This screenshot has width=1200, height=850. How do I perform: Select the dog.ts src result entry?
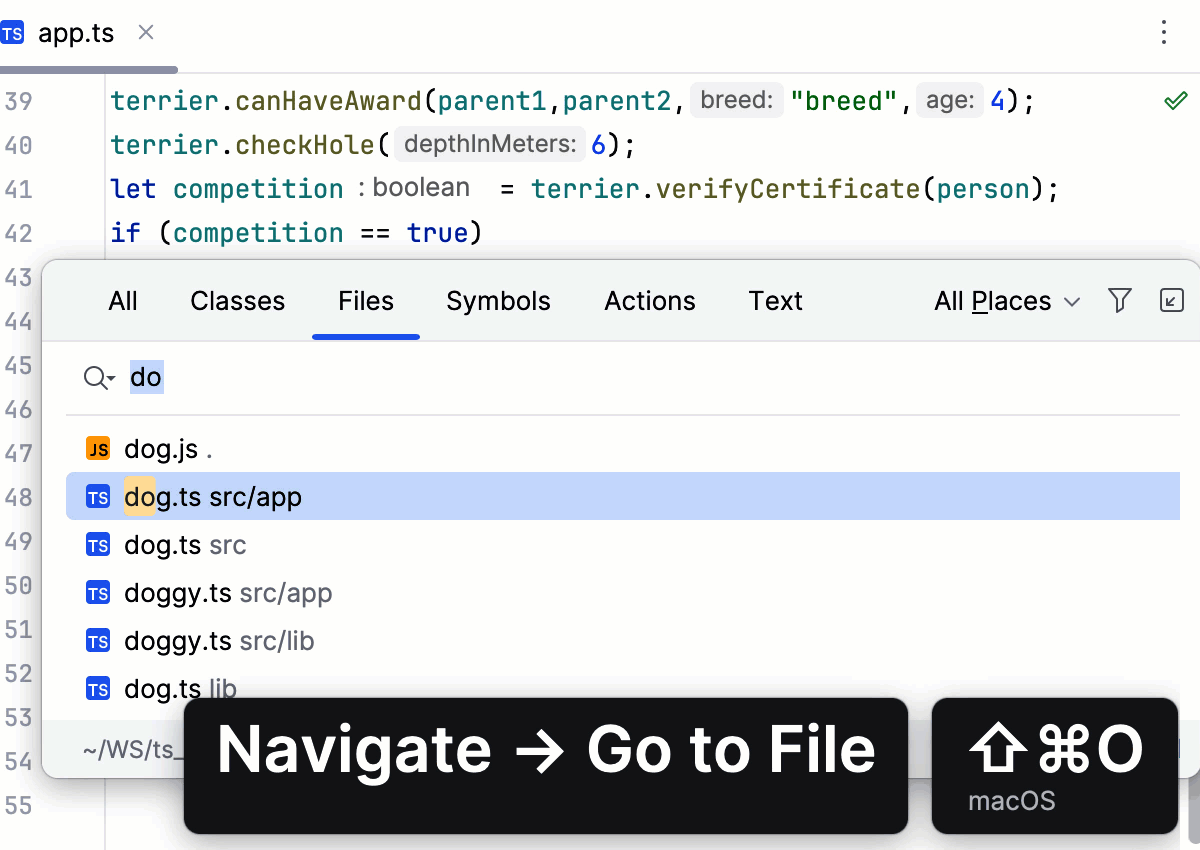pos(184,544)
